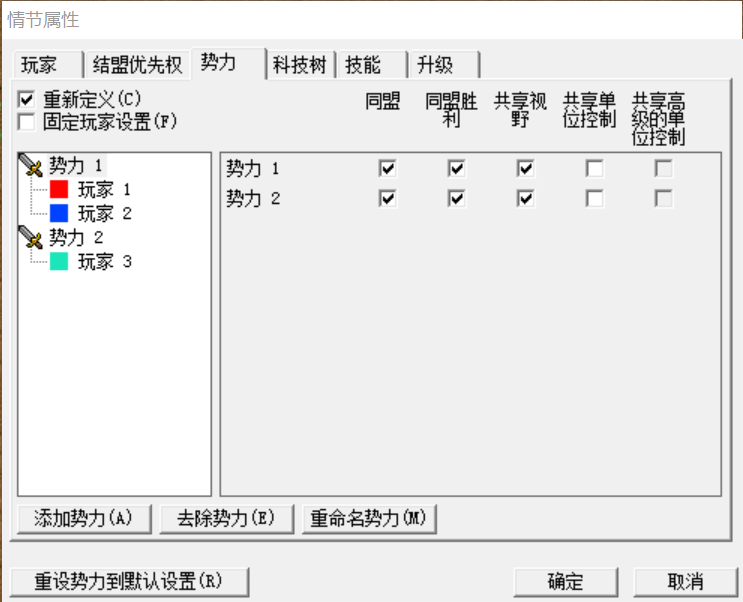The width and height of the screenshot is (743, 602).
Task: Click the 去除势力(E) button
Action: point(226,519)
